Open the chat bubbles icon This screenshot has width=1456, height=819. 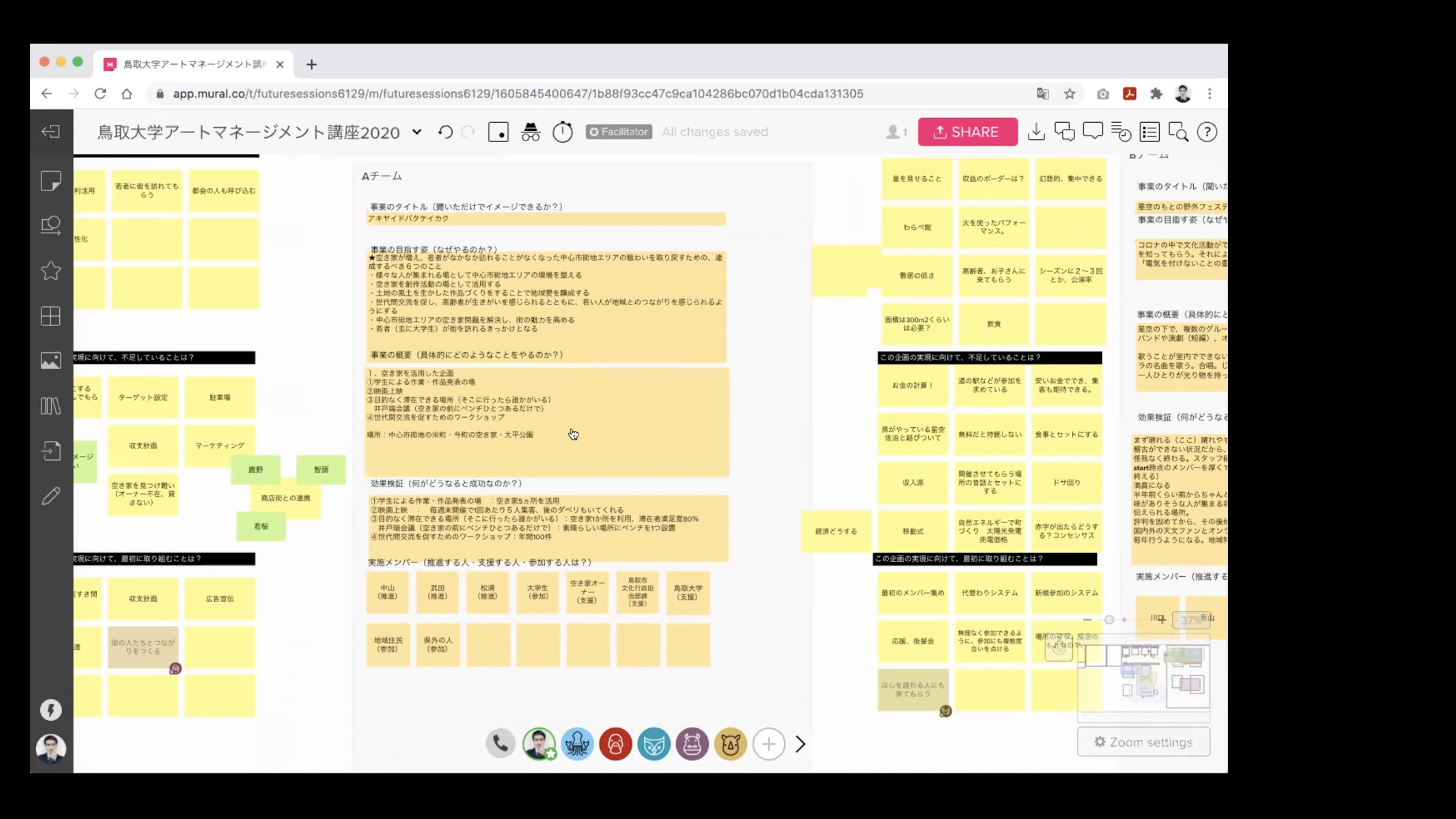(1065, 132)
